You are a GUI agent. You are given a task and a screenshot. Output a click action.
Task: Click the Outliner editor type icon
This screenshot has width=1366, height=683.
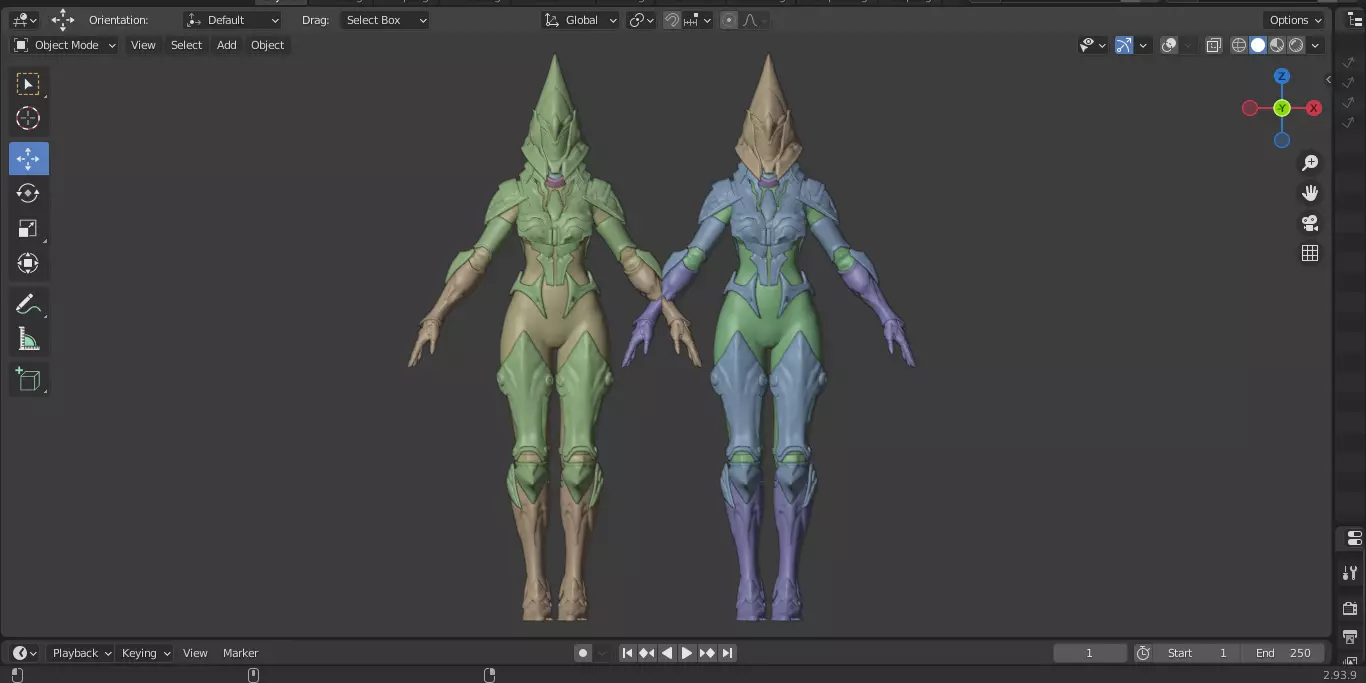(1355, 20)
